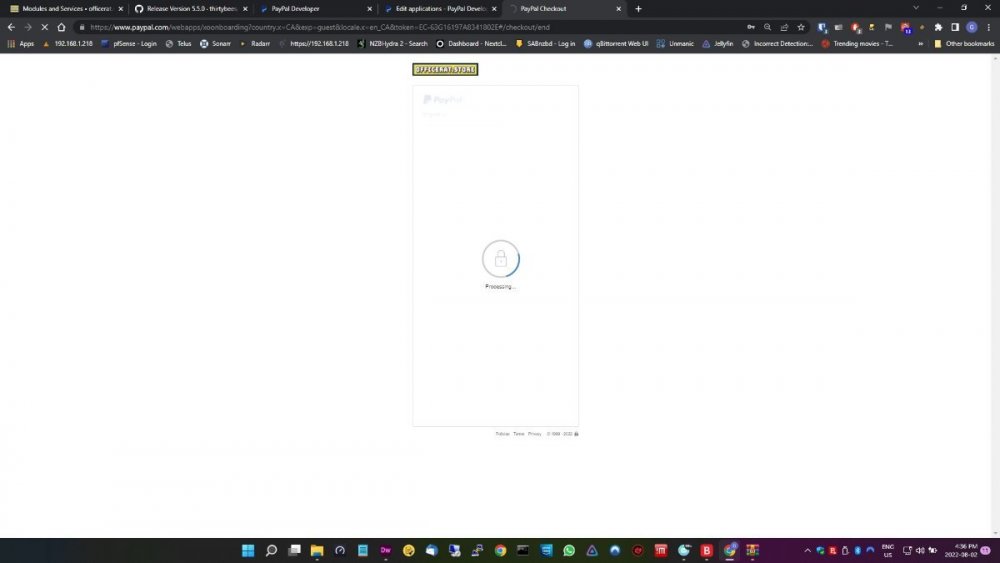Screen dimensions: 1000x563
Task: Open File Explorer from the taskbar
Action: 317,550
